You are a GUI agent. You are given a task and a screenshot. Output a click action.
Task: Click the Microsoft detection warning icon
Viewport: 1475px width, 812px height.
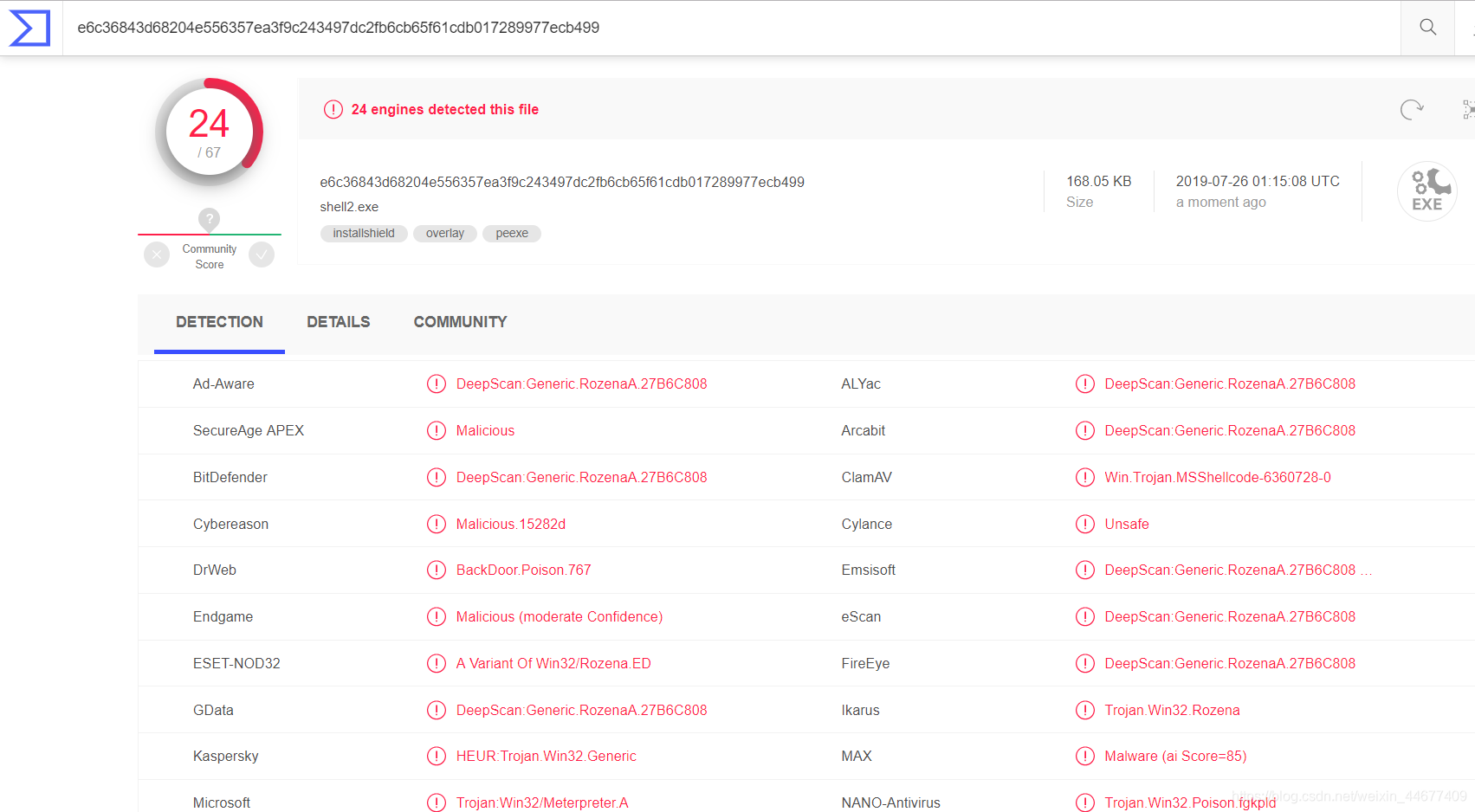point(437,802)
